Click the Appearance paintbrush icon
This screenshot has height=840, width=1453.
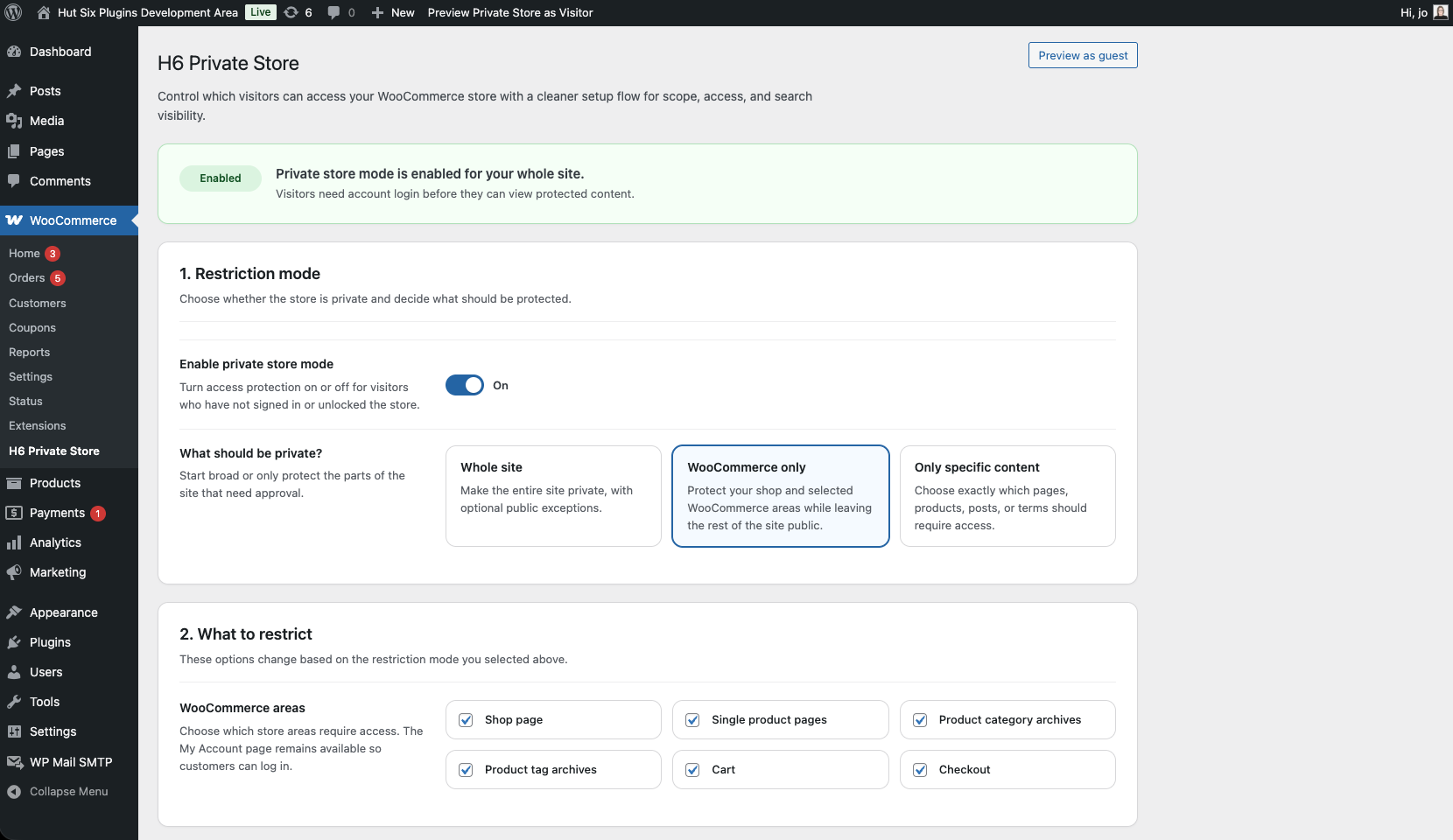click(x=14, y=612)
